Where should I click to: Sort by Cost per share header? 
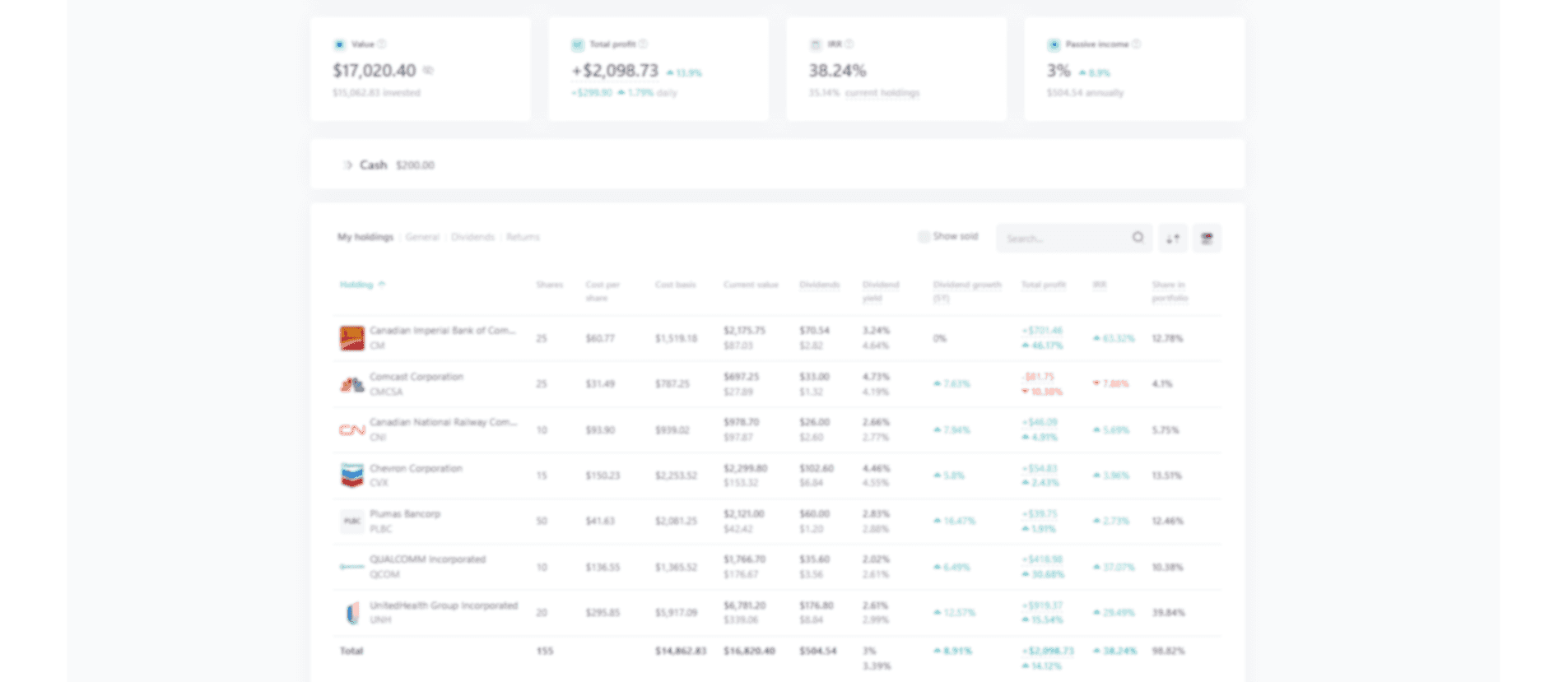pos(603,291)
